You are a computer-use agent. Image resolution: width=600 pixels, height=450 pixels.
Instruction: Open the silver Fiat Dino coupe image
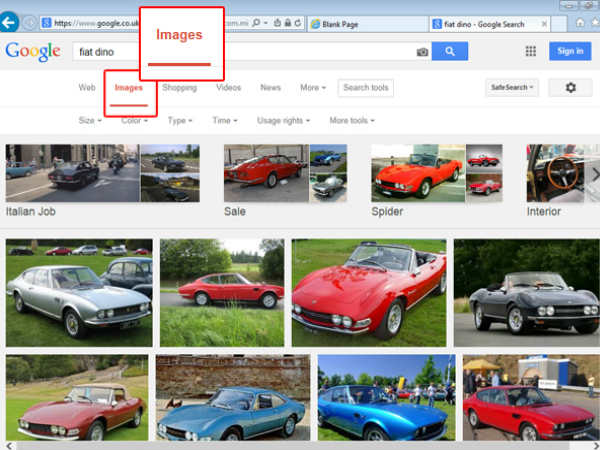[x=79, y=293]
